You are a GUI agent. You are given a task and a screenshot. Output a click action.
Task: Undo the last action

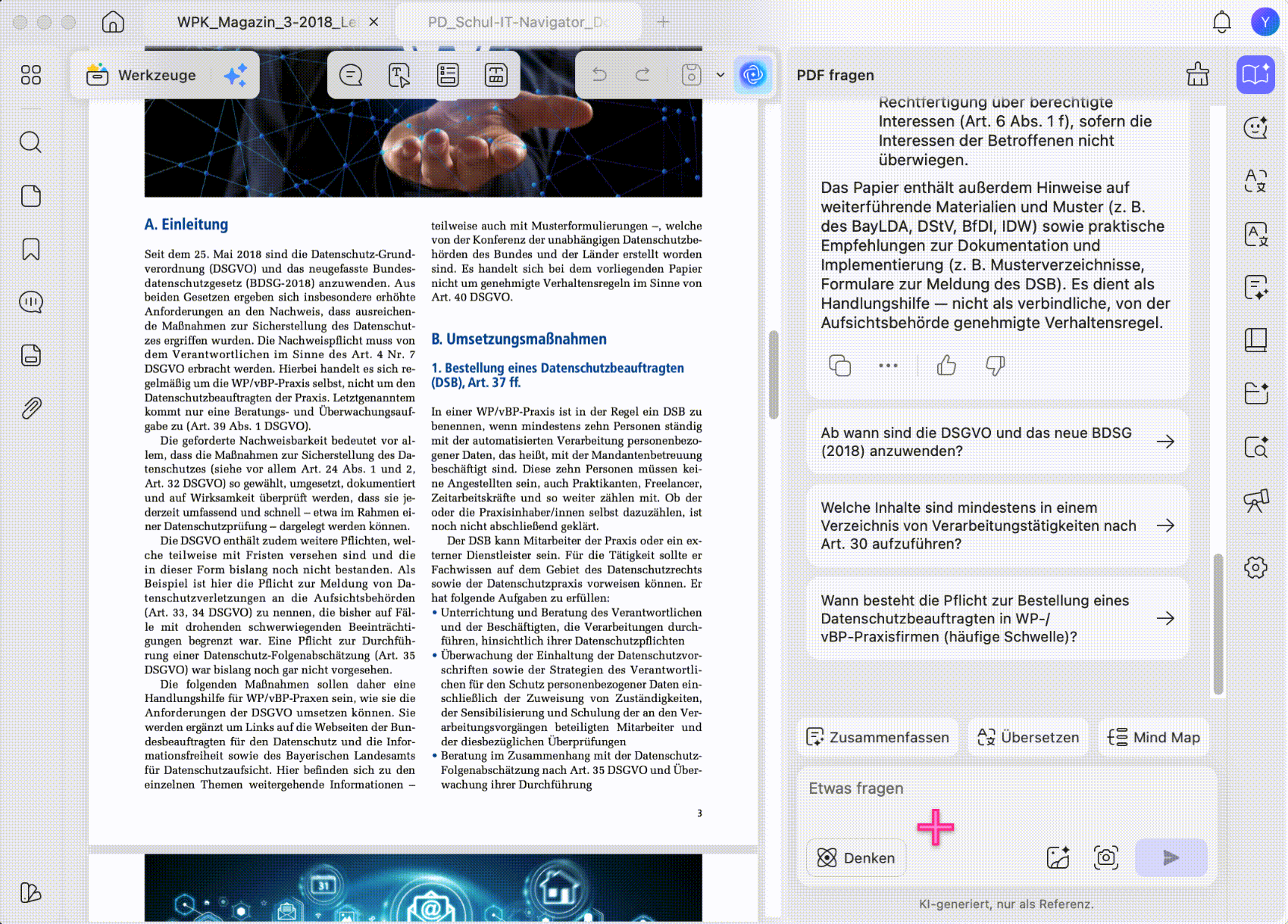599,74
